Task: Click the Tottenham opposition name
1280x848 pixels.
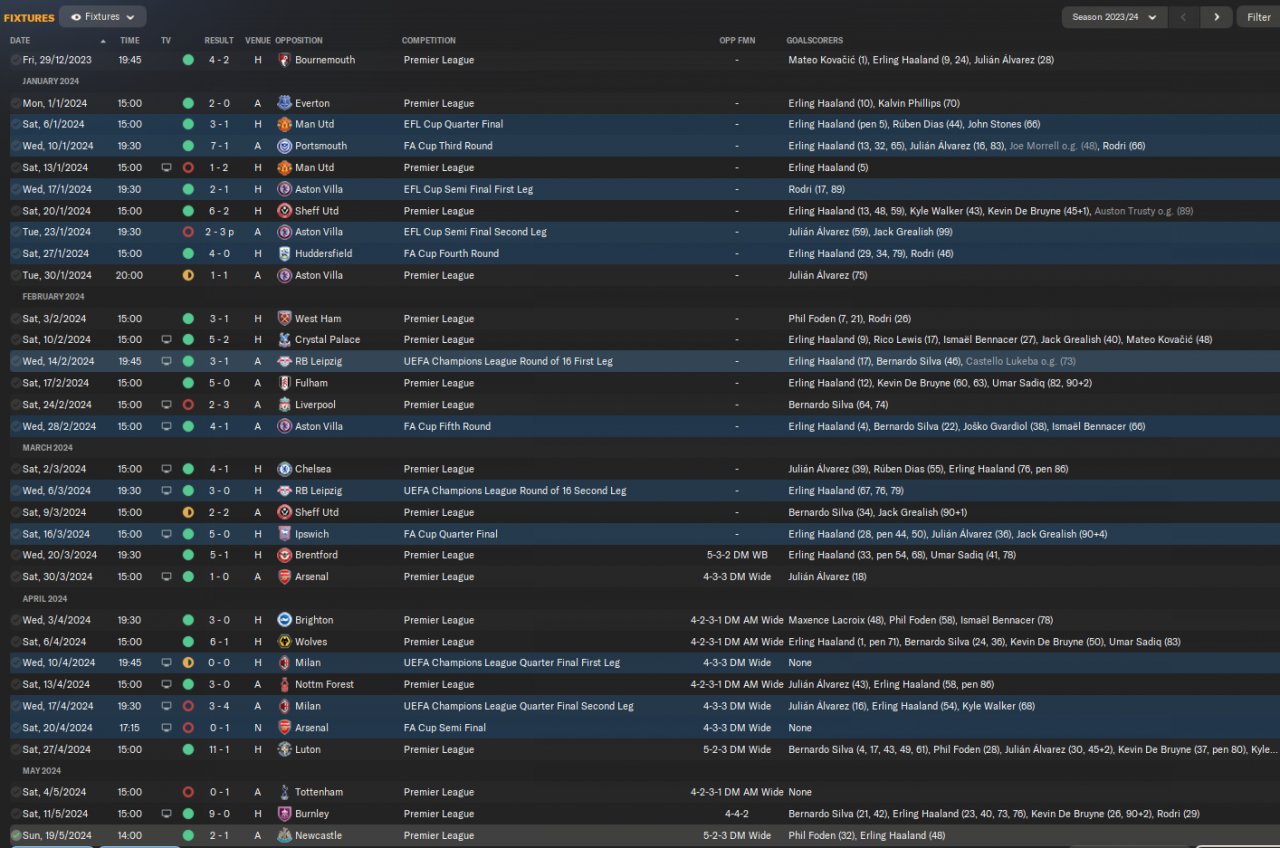Action: 320,792
